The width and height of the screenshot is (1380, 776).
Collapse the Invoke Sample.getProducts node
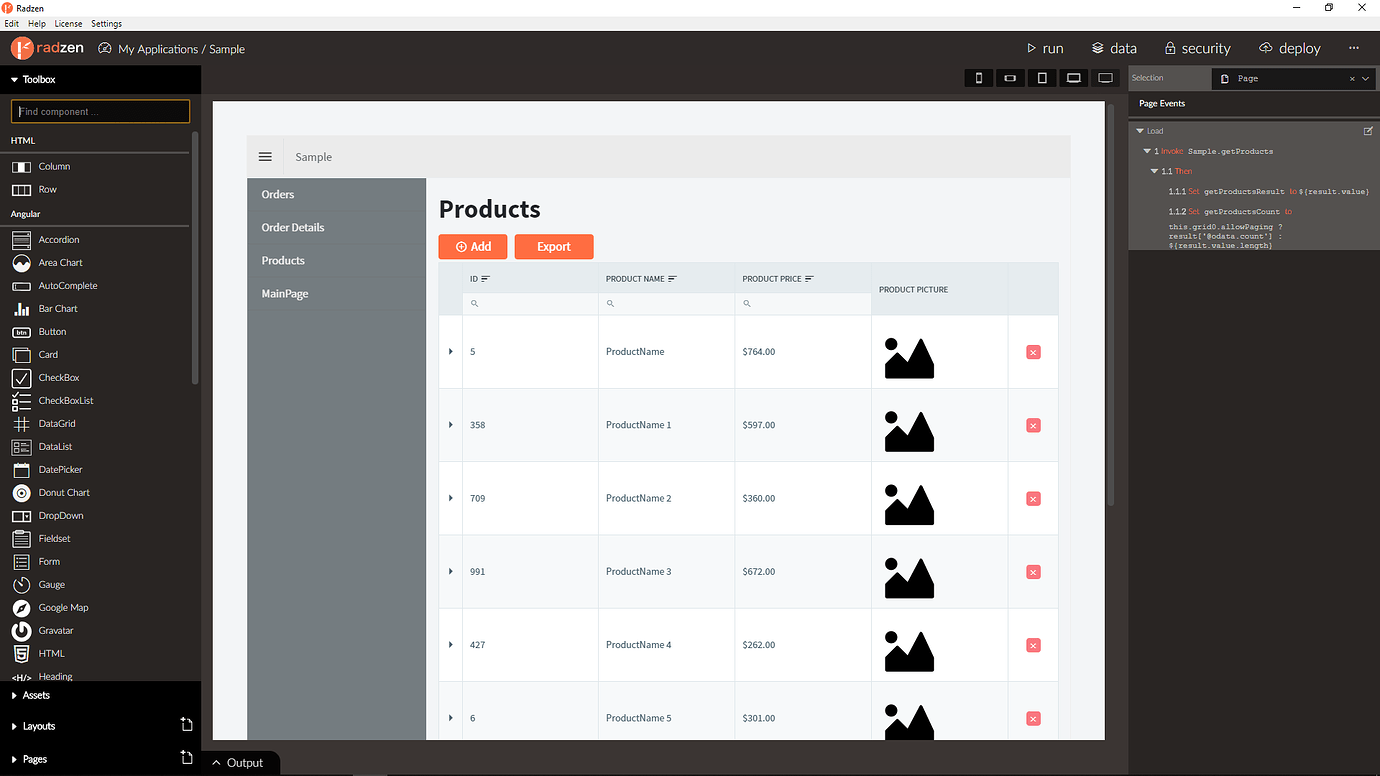(x=1147, y=151)
